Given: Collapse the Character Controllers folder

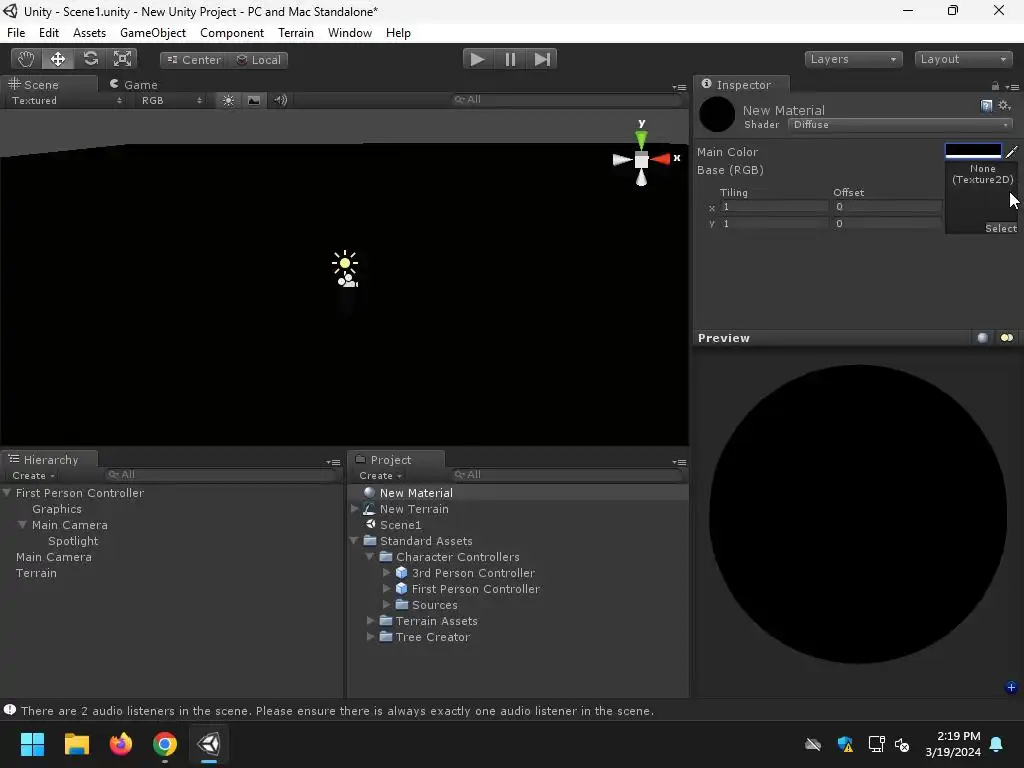Looking at the screenshot, I should click(370, 556).
